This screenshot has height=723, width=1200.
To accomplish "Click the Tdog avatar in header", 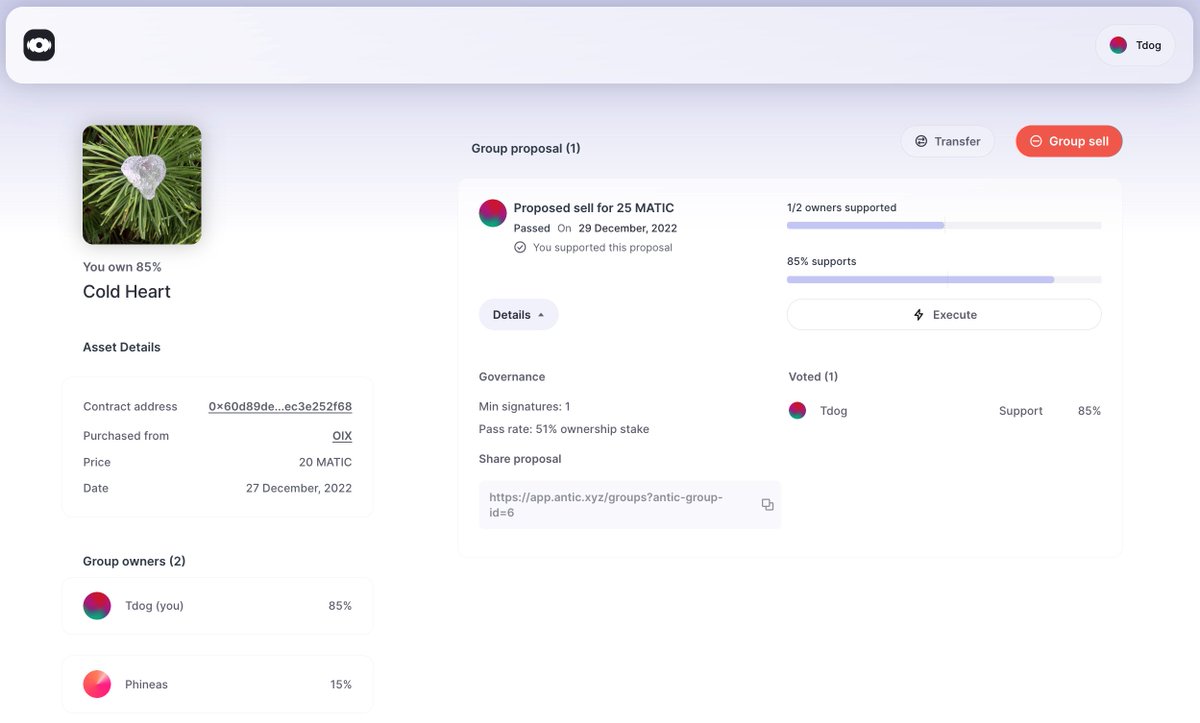I will click(1118, 45).
